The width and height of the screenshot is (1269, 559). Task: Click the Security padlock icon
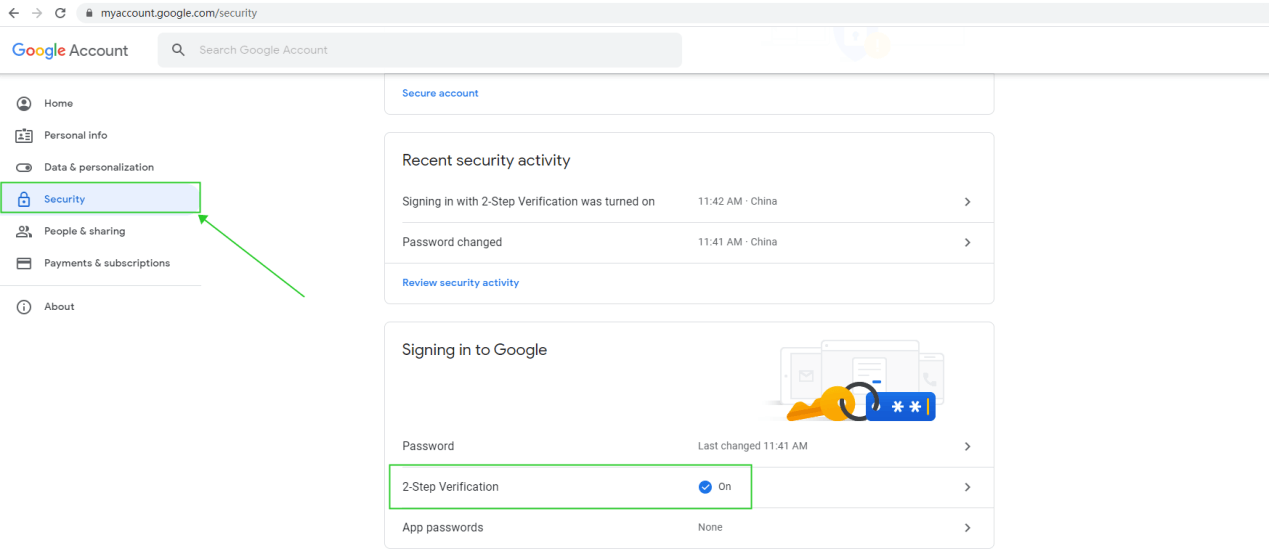[x=24, y=199]
